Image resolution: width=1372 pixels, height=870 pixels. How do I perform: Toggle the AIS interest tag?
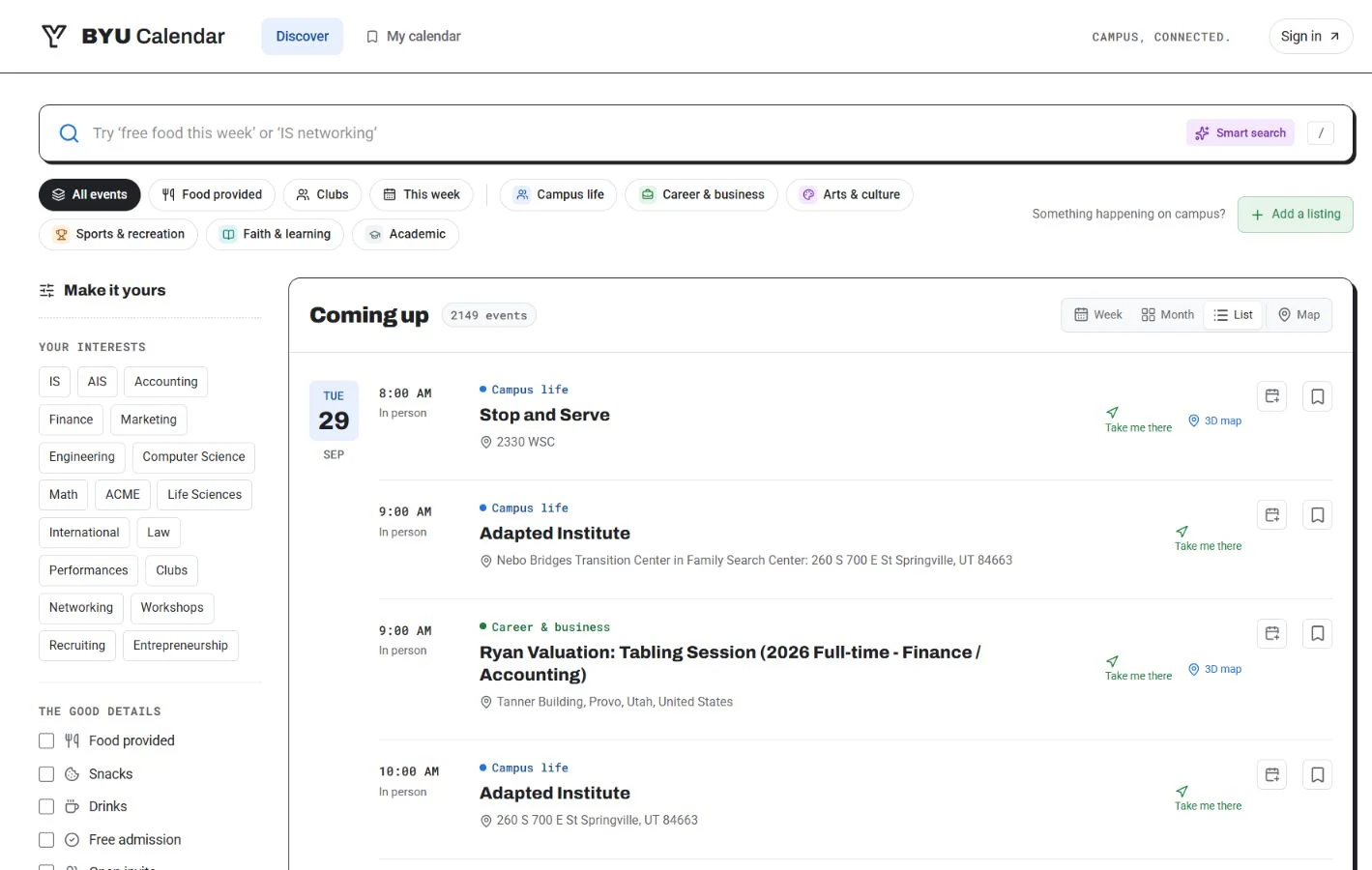[97, 382]
